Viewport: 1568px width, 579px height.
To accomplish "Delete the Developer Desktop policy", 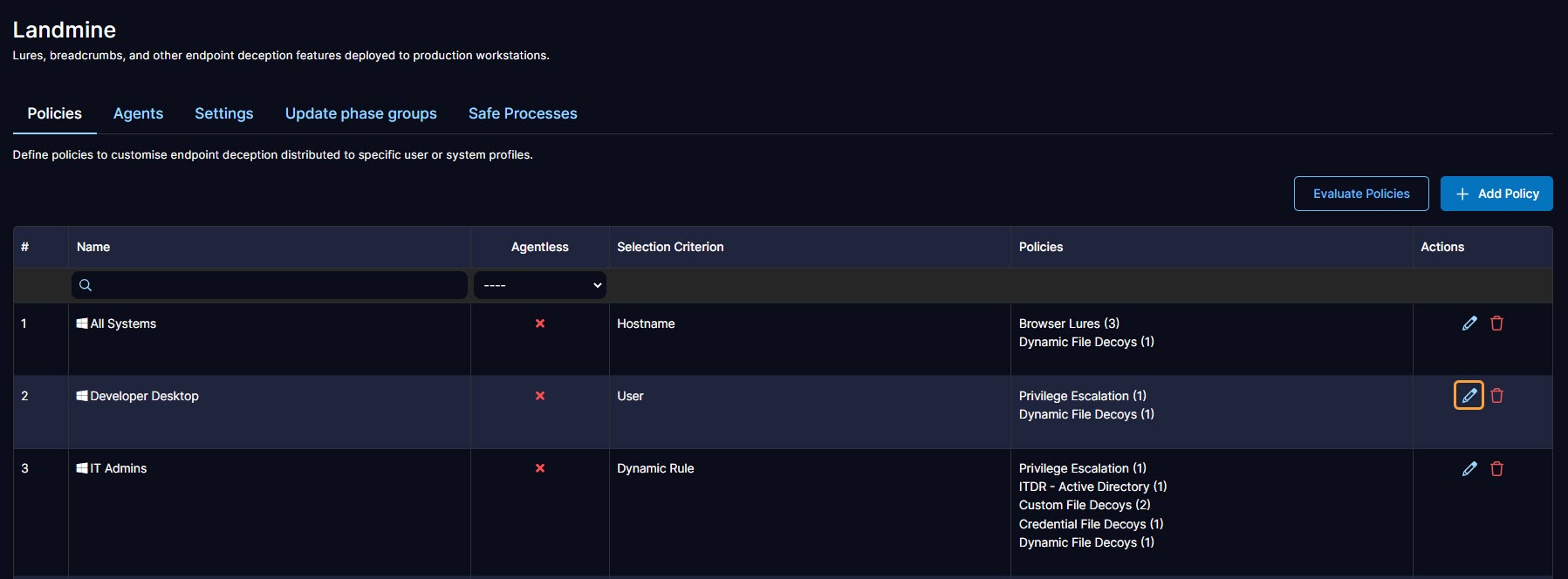I will pos(1496,396).
